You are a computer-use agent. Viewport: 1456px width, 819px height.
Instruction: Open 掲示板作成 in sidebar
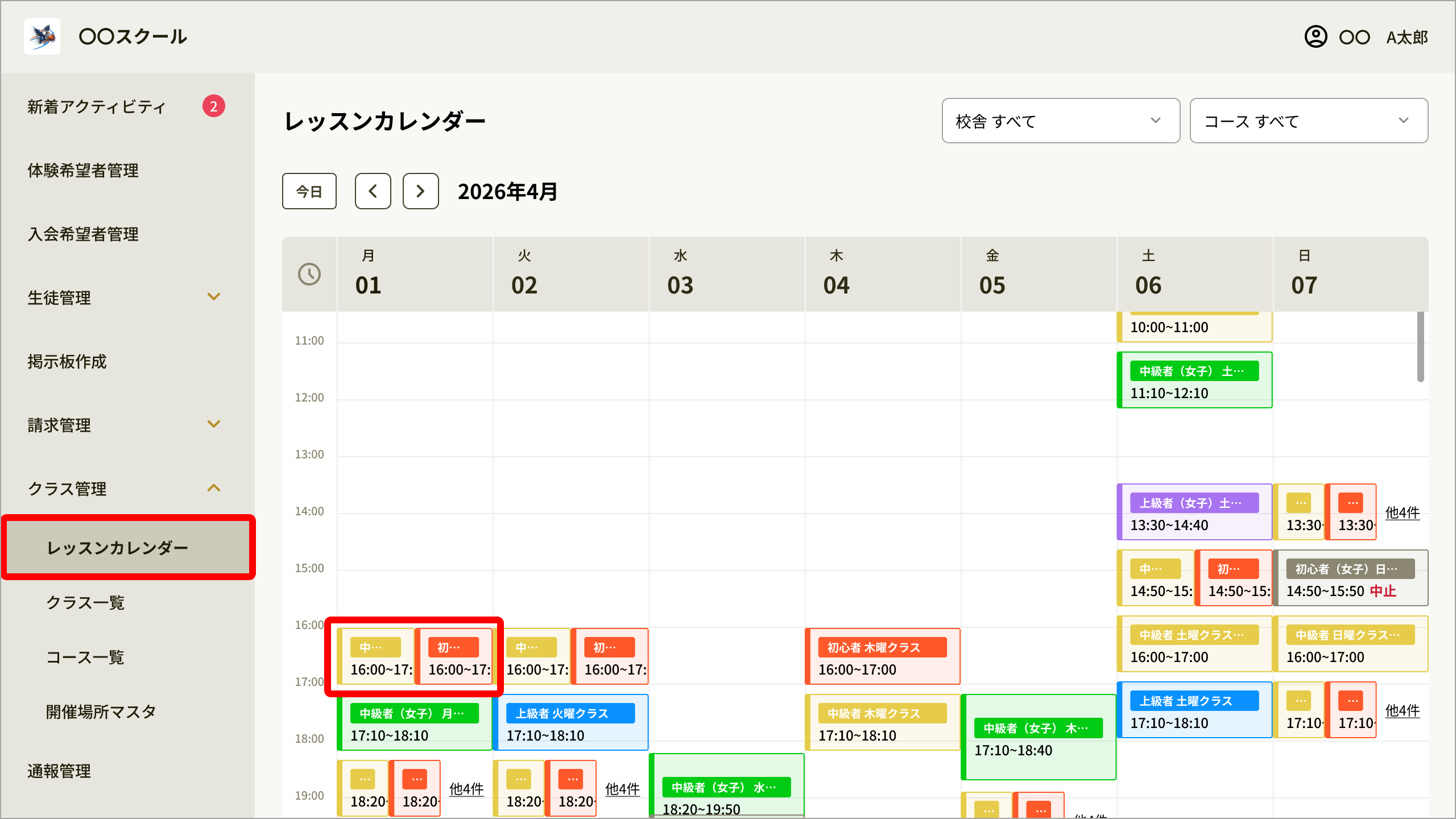point(67,362)
